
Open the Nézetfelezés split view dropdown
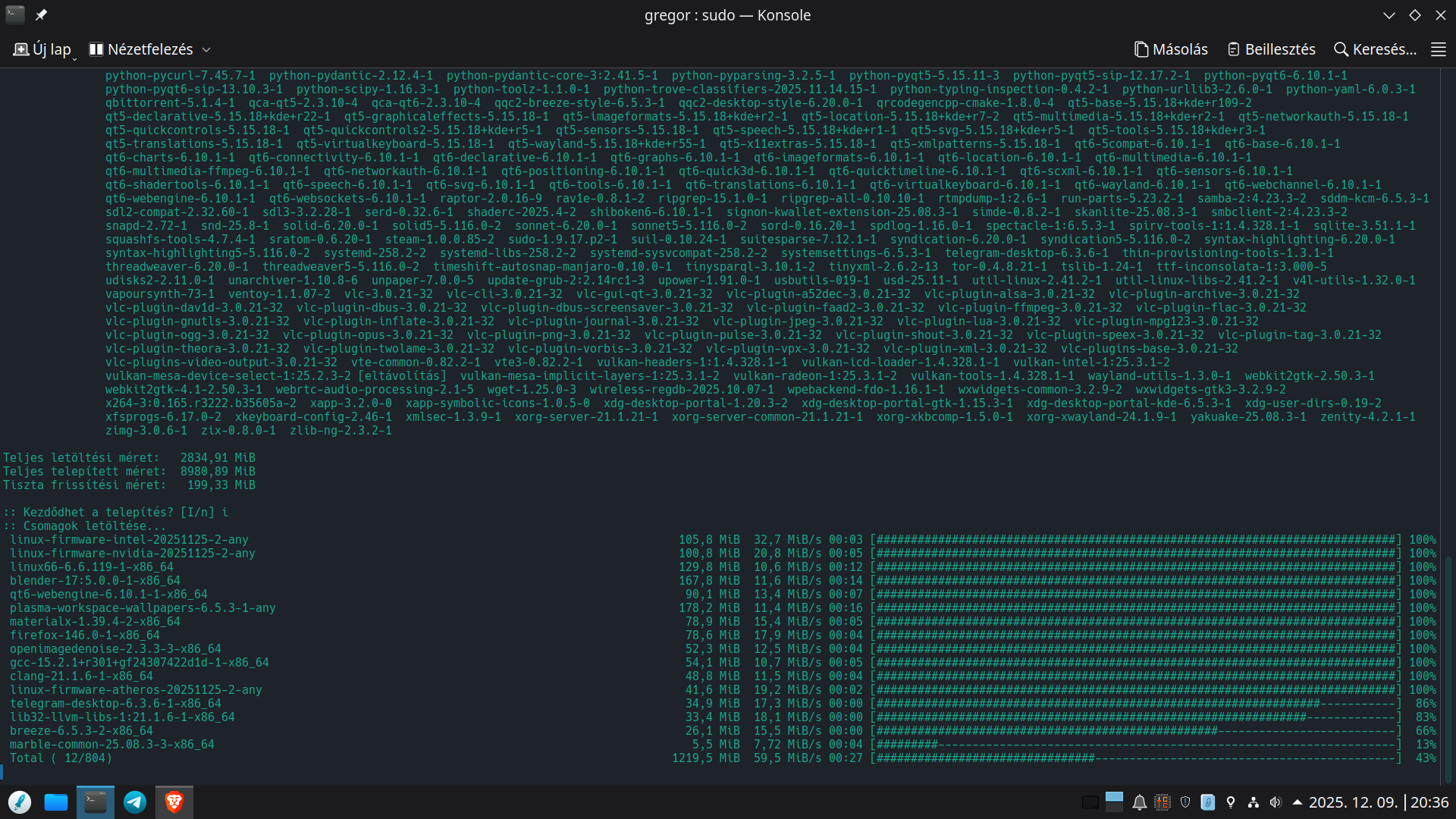coord(149,49)
